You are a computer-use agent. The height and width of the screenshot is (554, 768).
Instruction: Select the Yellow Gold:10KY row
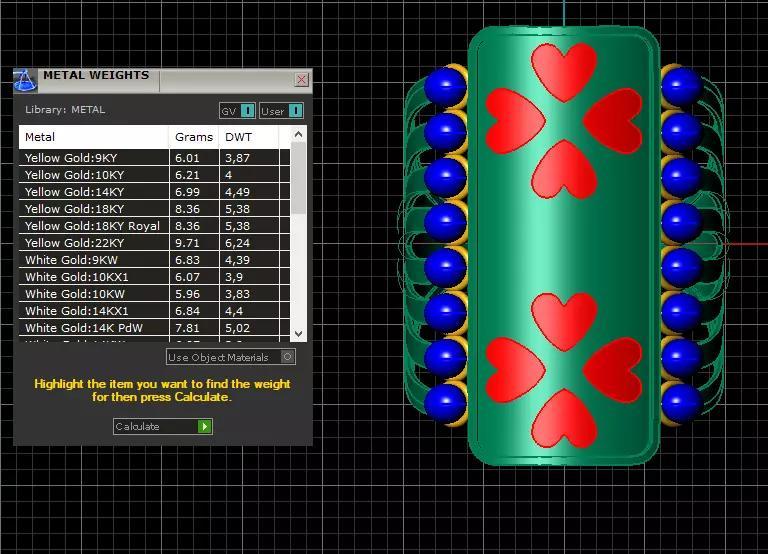tap(154, 175)
